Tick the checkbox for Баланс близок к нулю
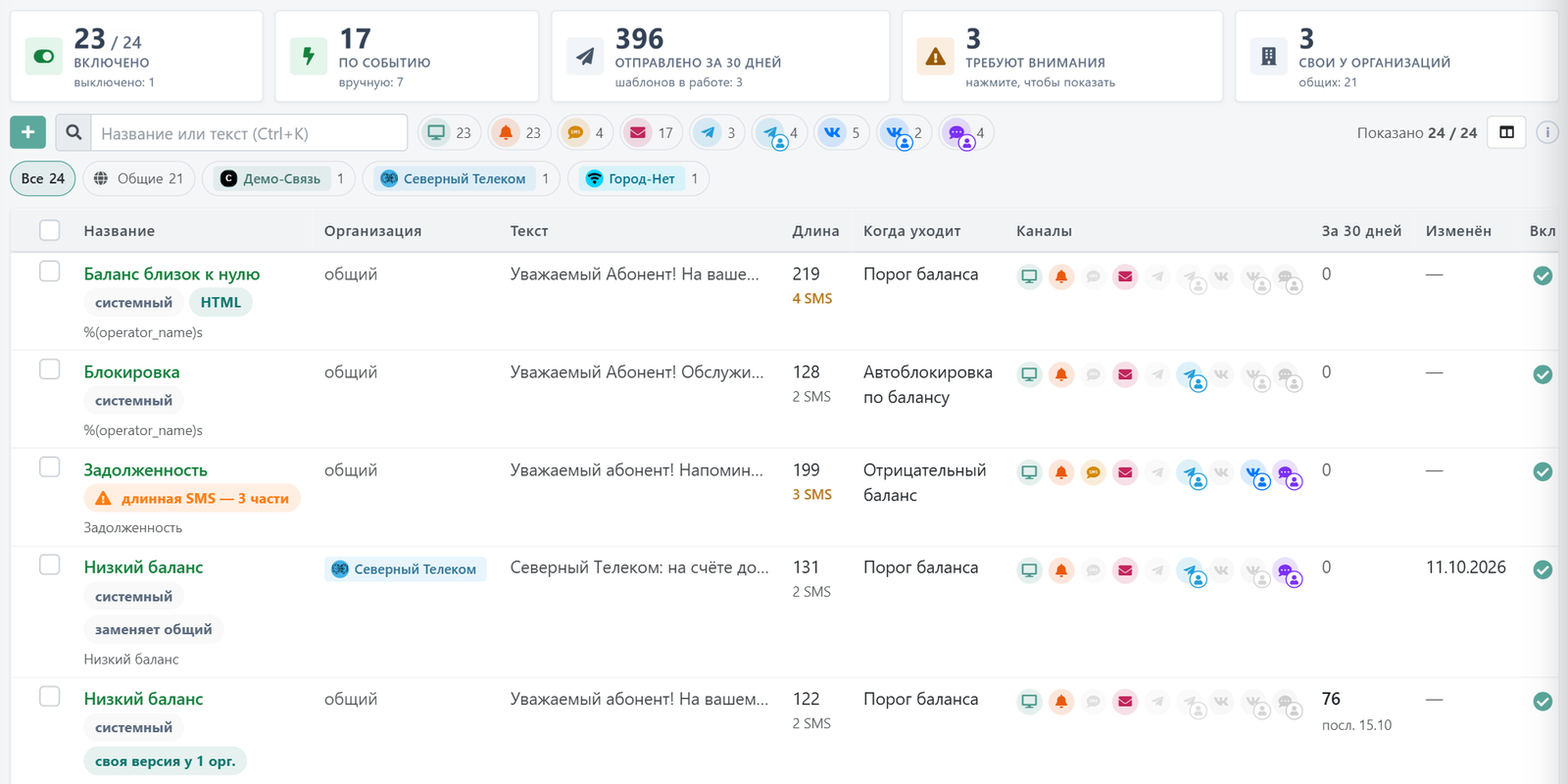1568x784 pixels. coord(50,271)
